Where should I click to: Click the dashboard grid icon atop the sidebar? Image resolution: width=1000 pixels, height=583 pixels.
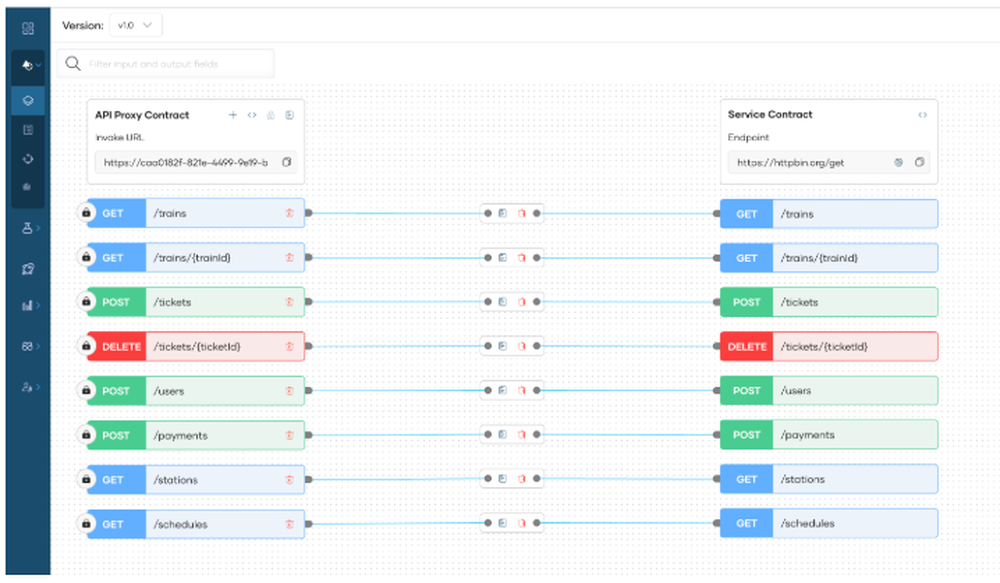[x=28, y=28]
